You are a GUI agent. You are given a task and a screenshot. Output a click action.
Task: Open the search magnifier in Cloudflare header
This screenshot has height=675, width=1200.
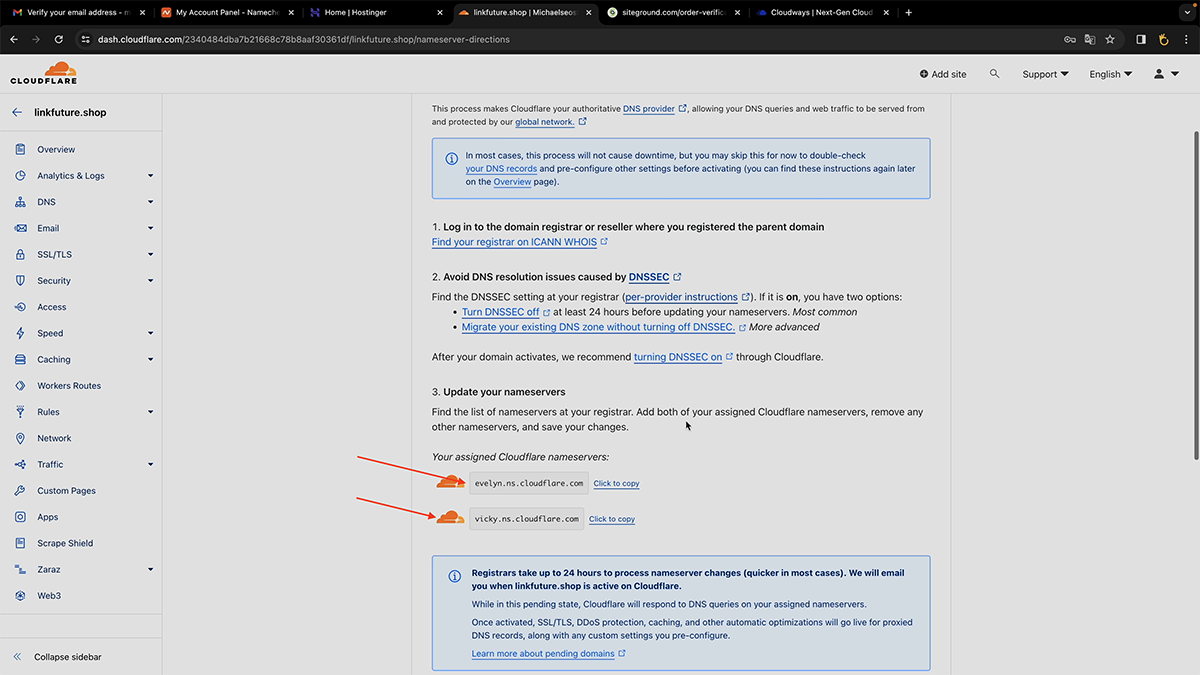coord(994,74)
